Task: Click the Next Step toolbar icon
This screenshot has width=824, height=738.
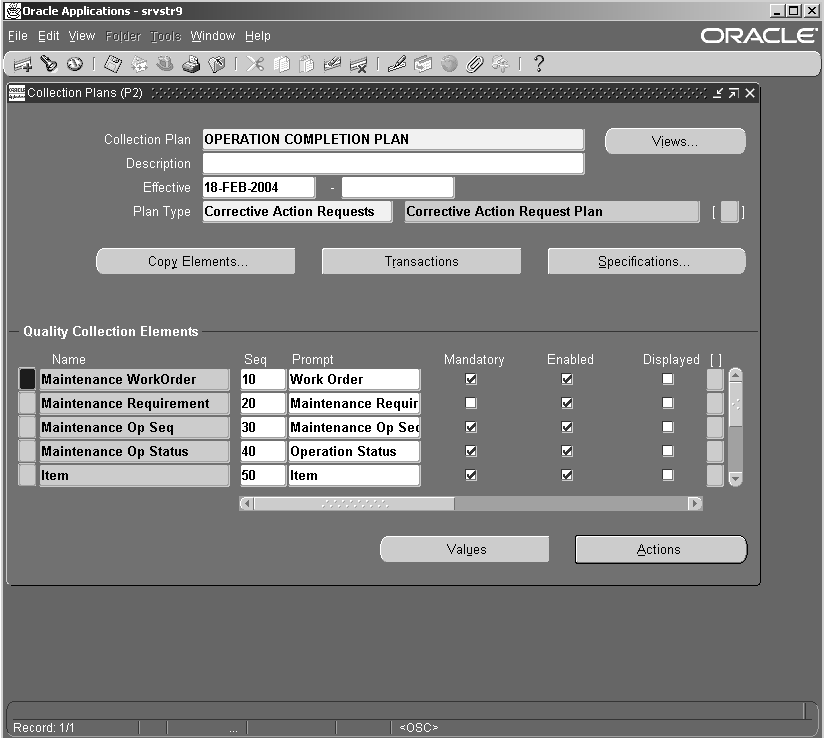Action: (x=139, y=64)
